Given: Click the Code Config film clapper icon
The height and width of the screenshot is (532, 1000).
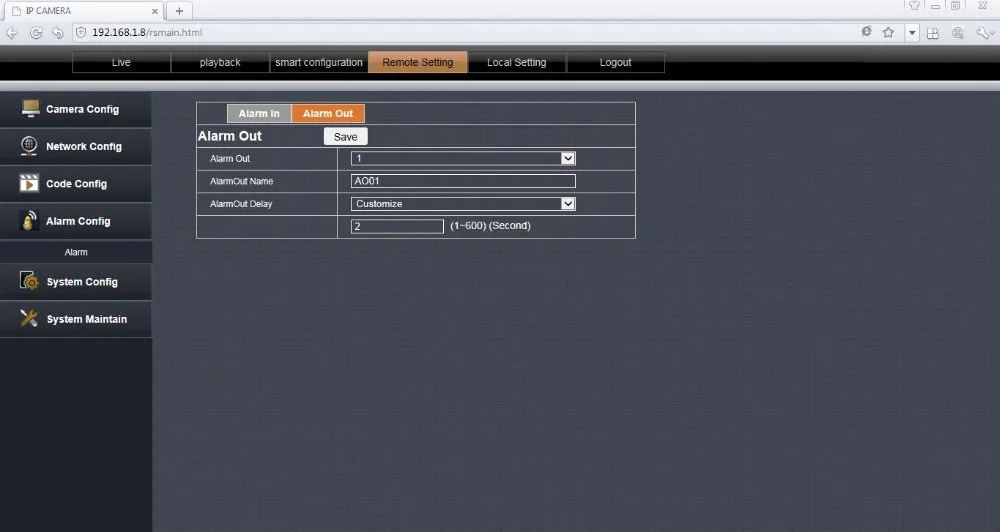Looking at the screenshot, I should (29, 183).
